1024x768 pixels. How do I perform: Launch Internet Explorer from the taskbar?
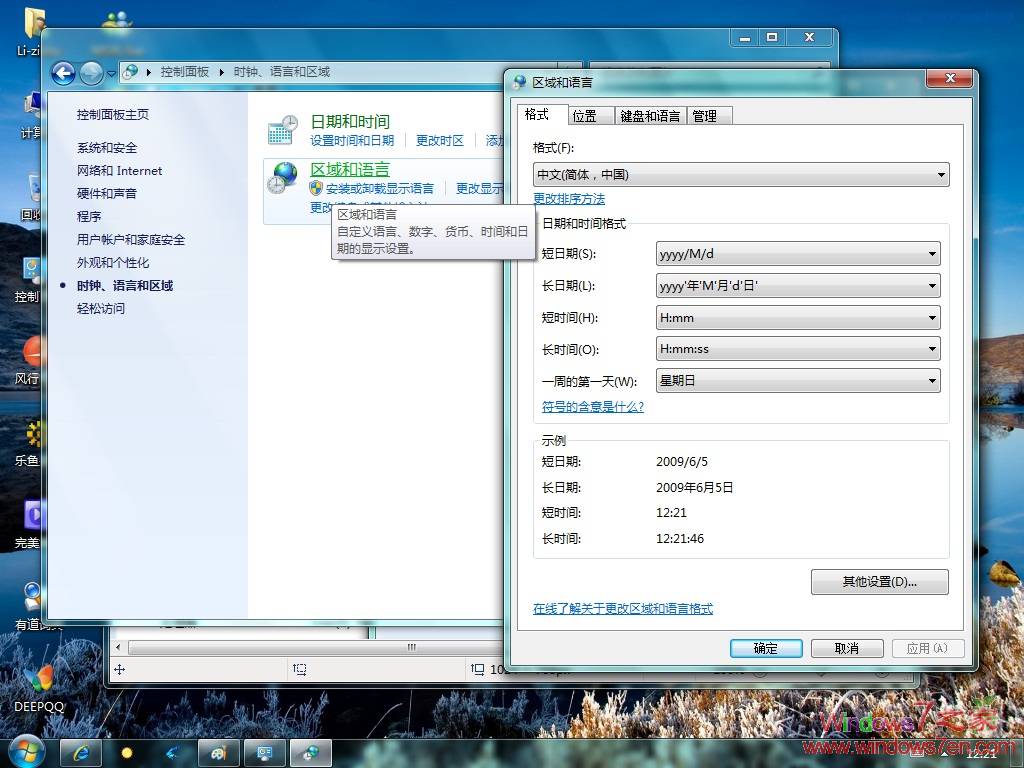(80, 753)
